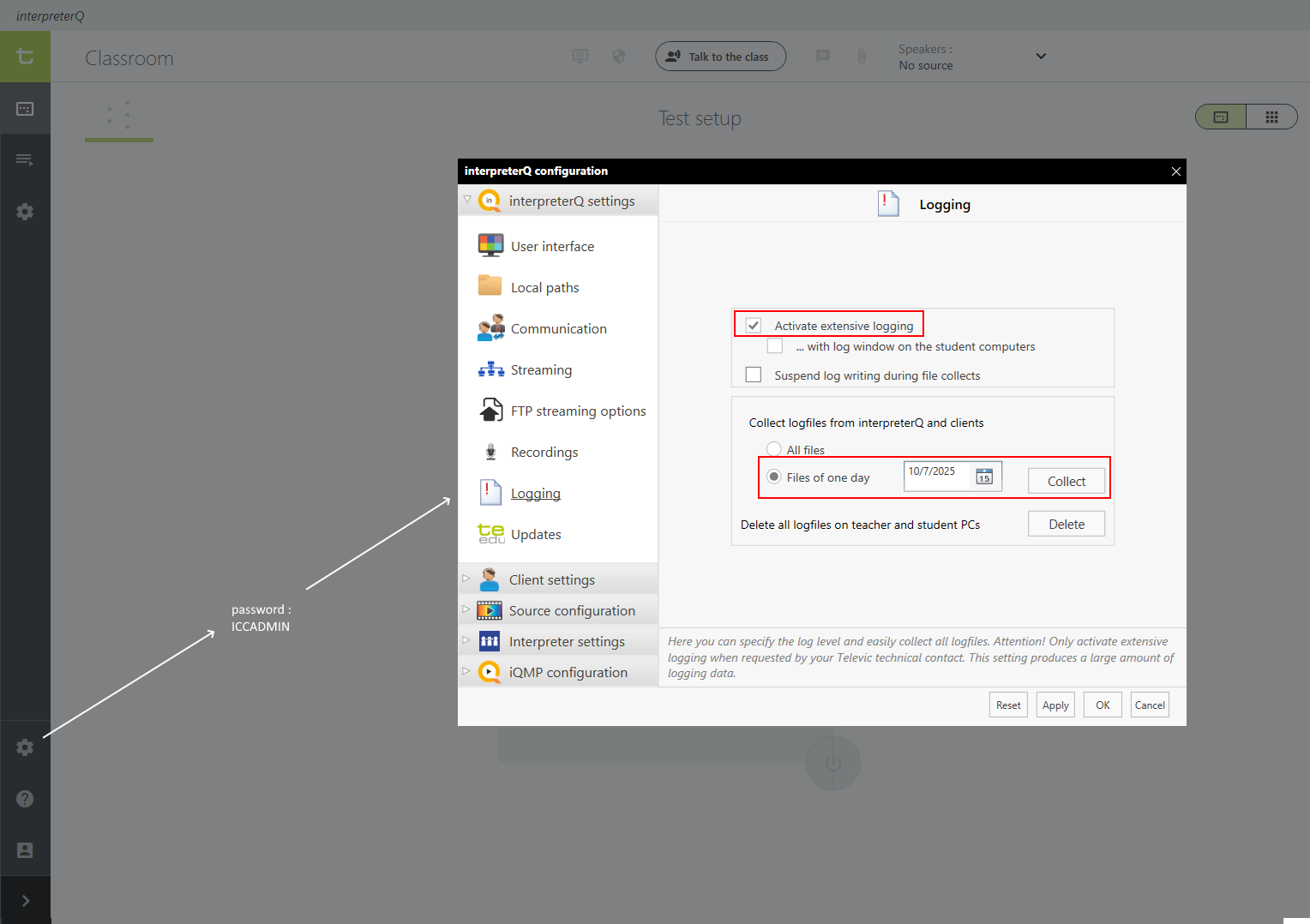Open the classroom view icon in sidebar
Screen dimensions: 1310x924
pos(25,109)
